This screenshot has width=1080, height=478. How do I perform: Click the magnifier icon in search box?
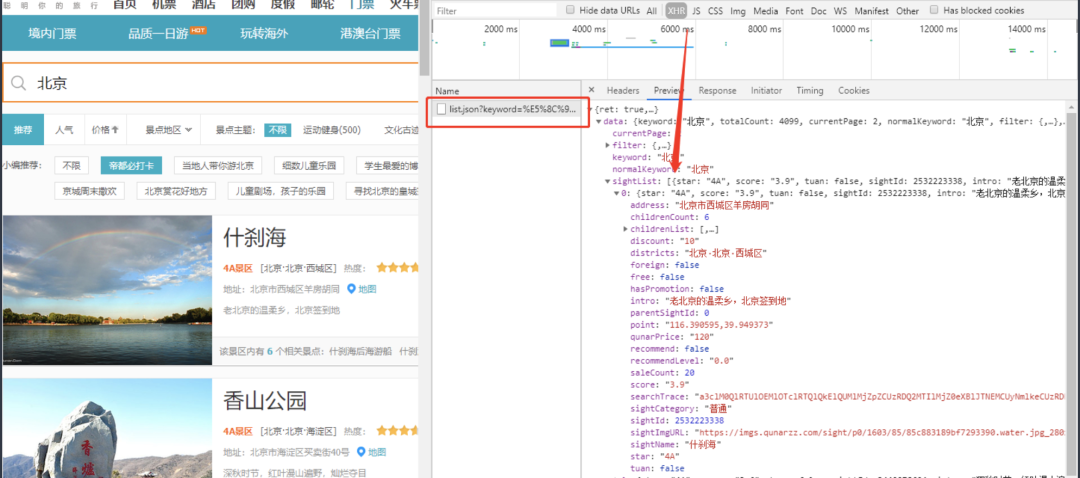[18, 83]
